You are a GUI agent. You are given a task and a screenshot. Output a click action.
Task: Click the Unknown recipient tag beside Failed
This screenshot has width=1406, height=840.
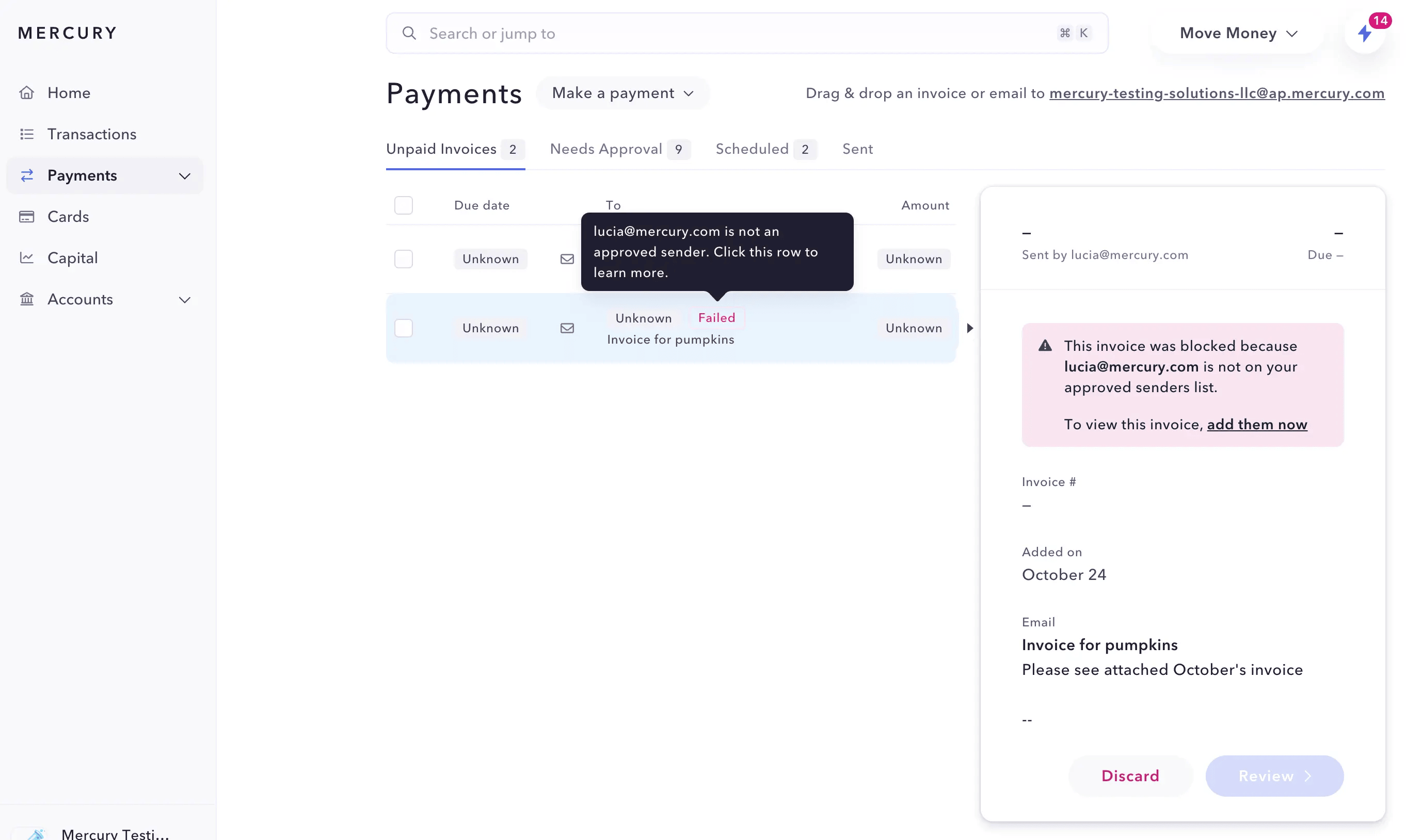(643, 318)
